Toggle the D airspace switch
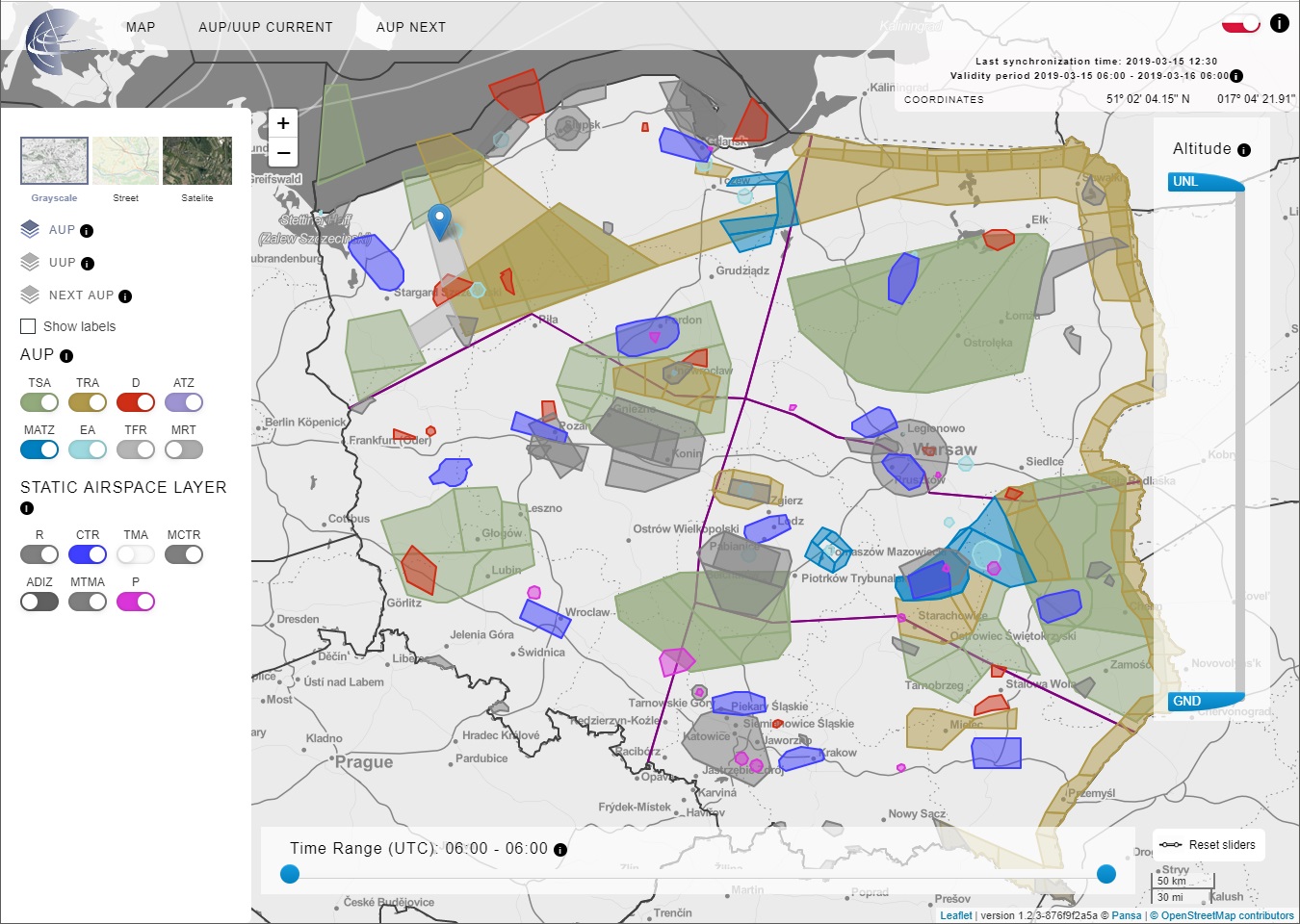The width and height of the screenshot is (1300, 924). 136,402
